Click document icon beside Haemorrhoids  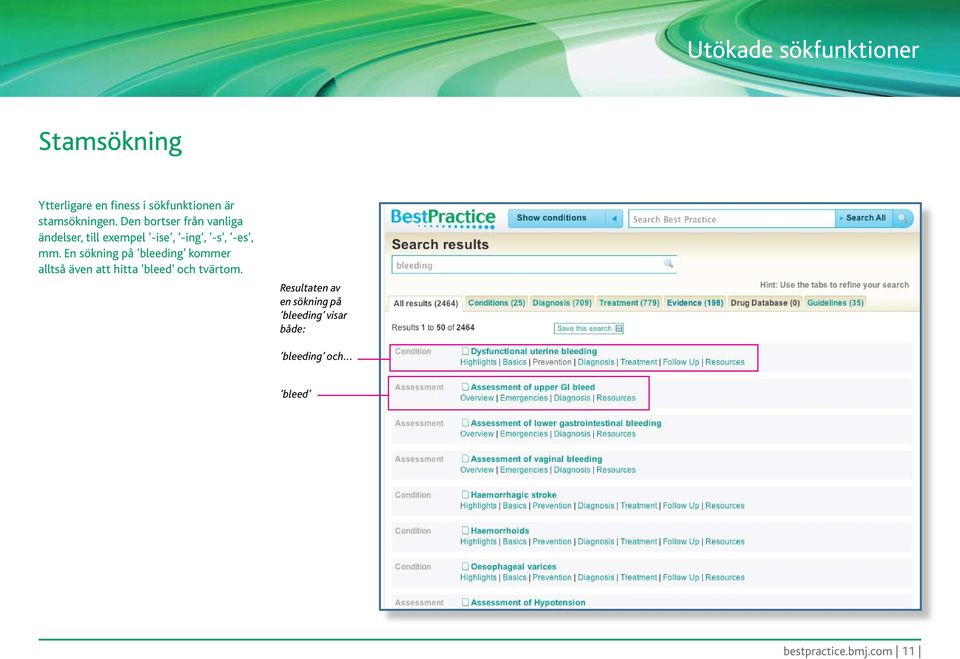465,530
